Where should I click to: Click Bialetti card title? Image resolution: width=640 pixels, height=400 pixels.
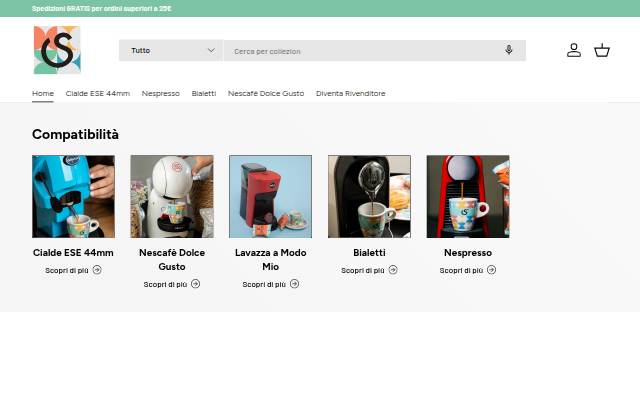coord(369,253)
